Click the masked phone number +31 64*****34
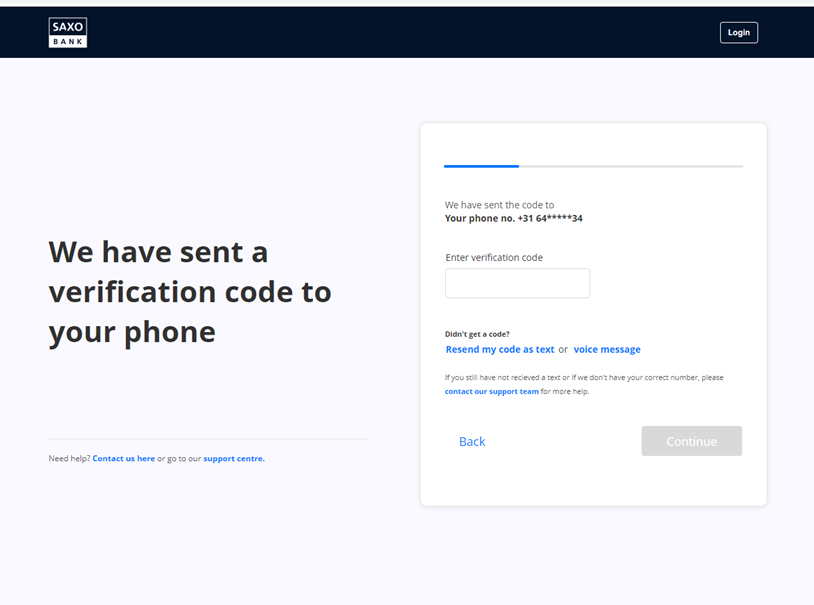814x605 pixels. tap(550, 218)
